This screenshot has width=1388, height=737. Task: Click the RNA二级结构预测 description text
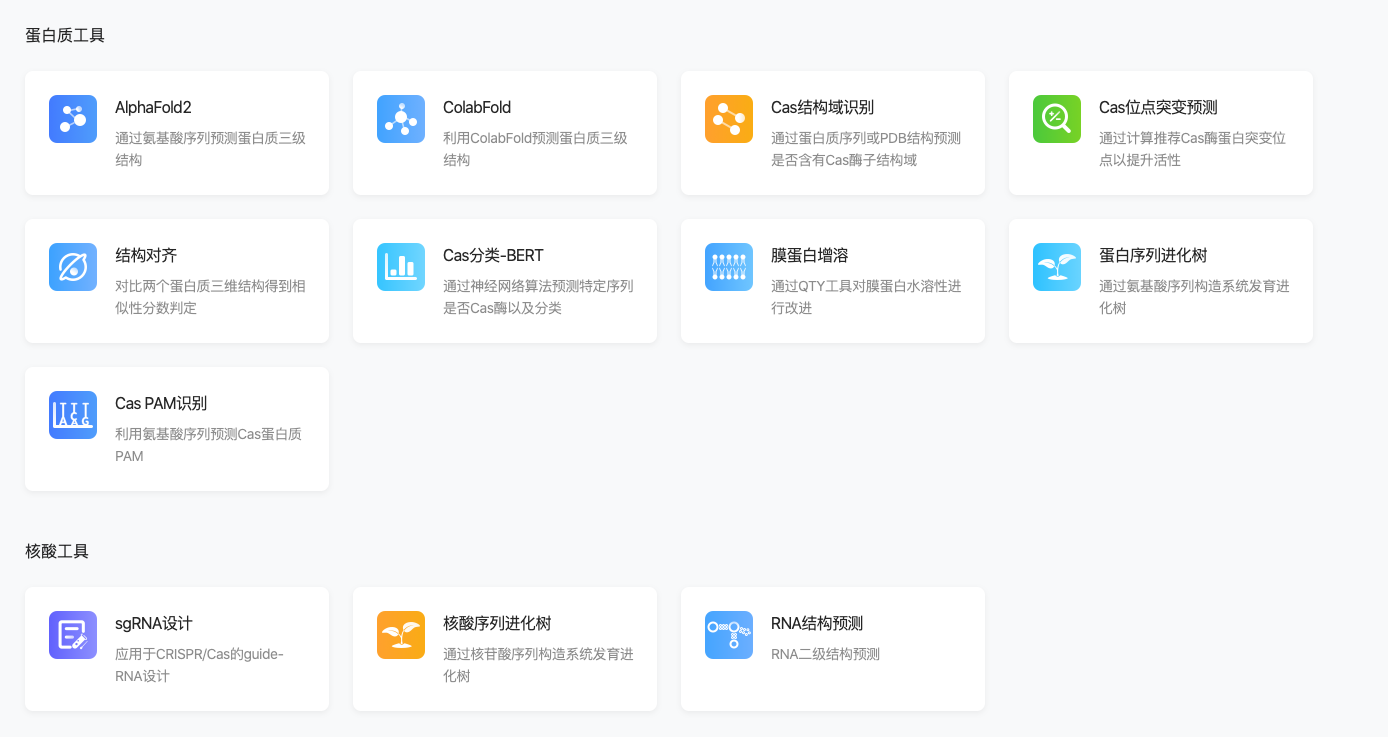tap(825, 655)
